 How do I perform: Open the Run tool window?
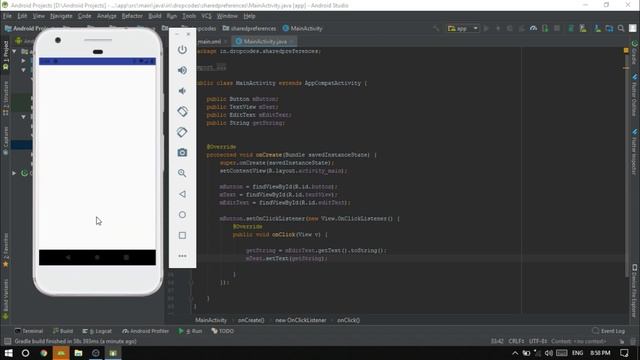(190, 331)
